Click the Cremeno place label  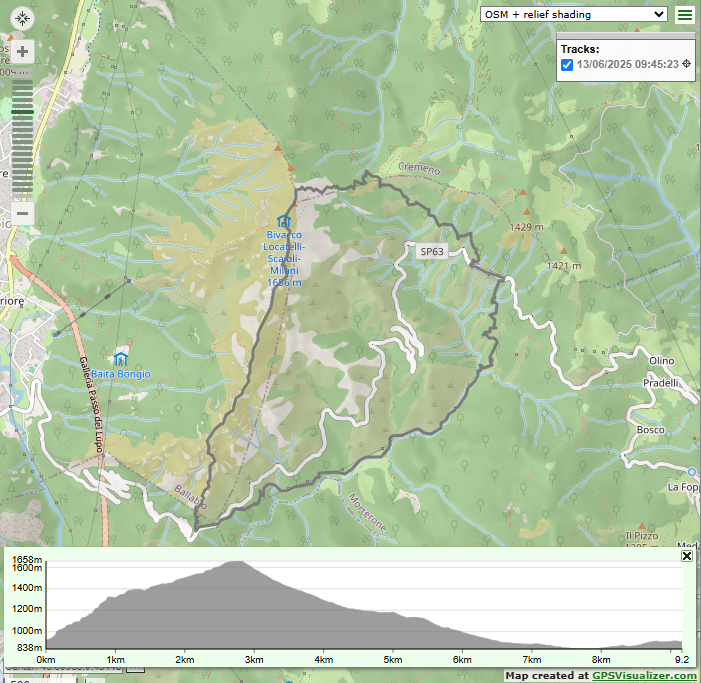click(419, 168)
